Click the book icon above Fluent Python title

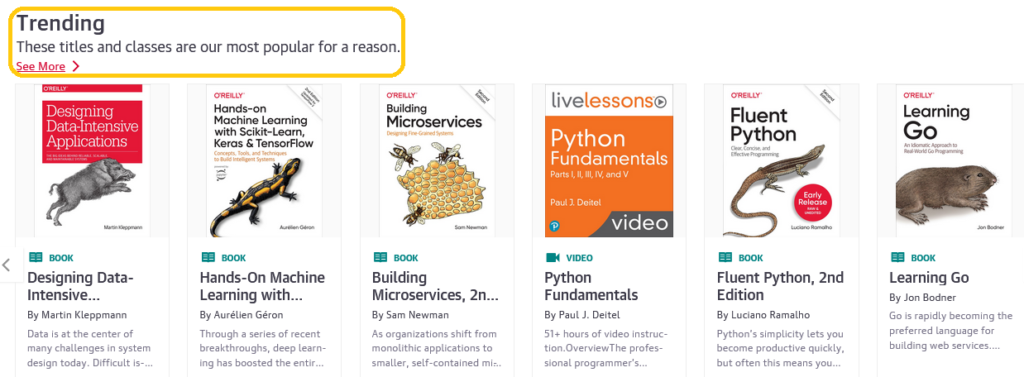[x=725, y=257]
